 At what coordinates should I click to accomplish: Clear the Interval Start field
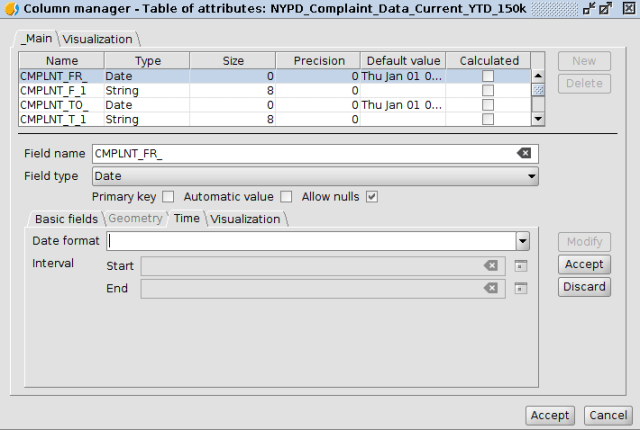(x=490, y=266)
